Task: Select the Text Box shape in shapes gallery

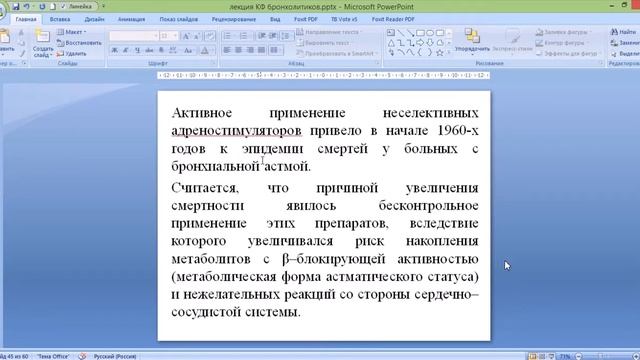Action: pyautogui.click(x=391, y=33)
